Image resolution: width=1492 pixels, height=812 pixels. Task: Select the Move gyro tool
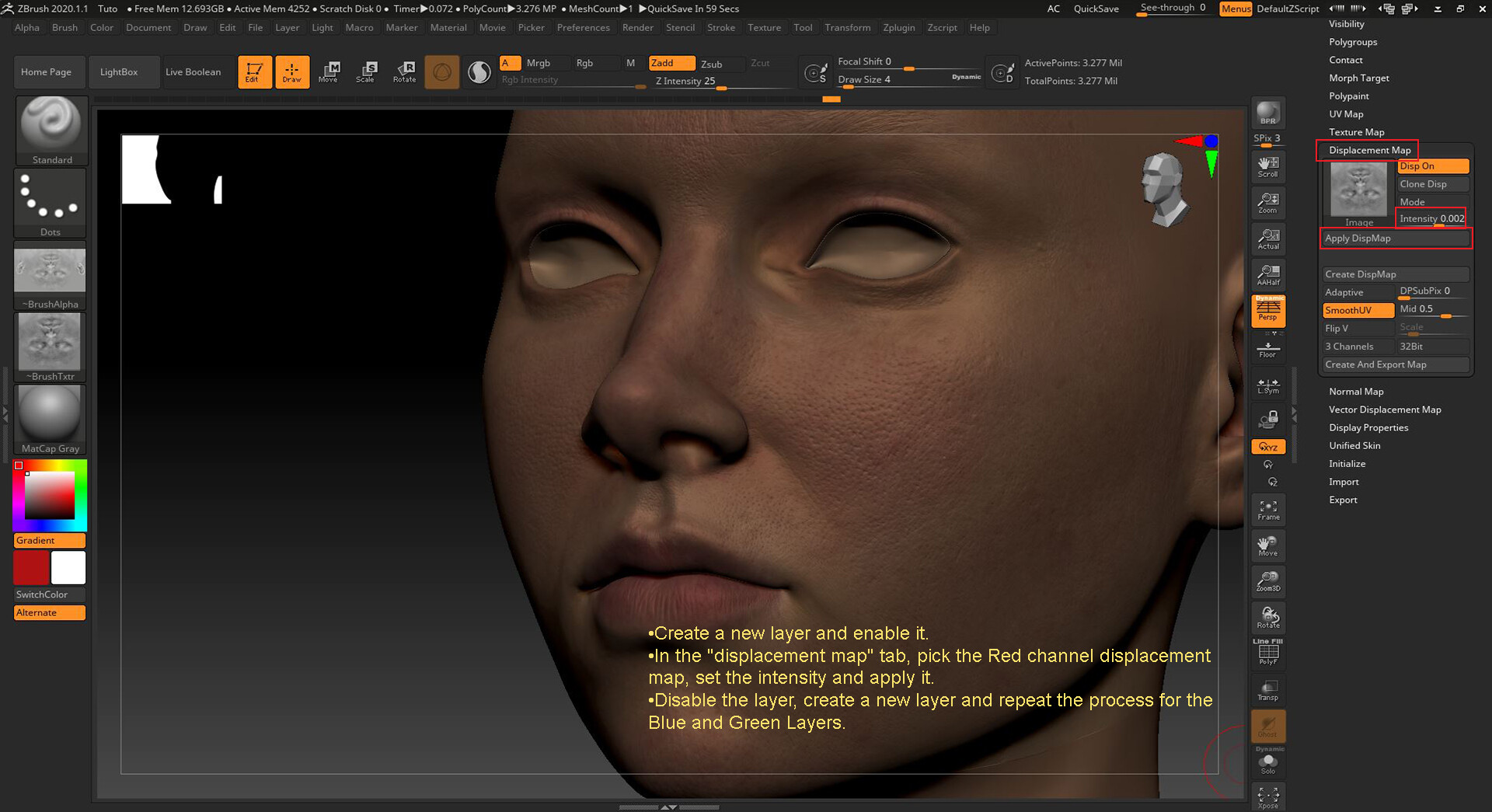[329, 71]
